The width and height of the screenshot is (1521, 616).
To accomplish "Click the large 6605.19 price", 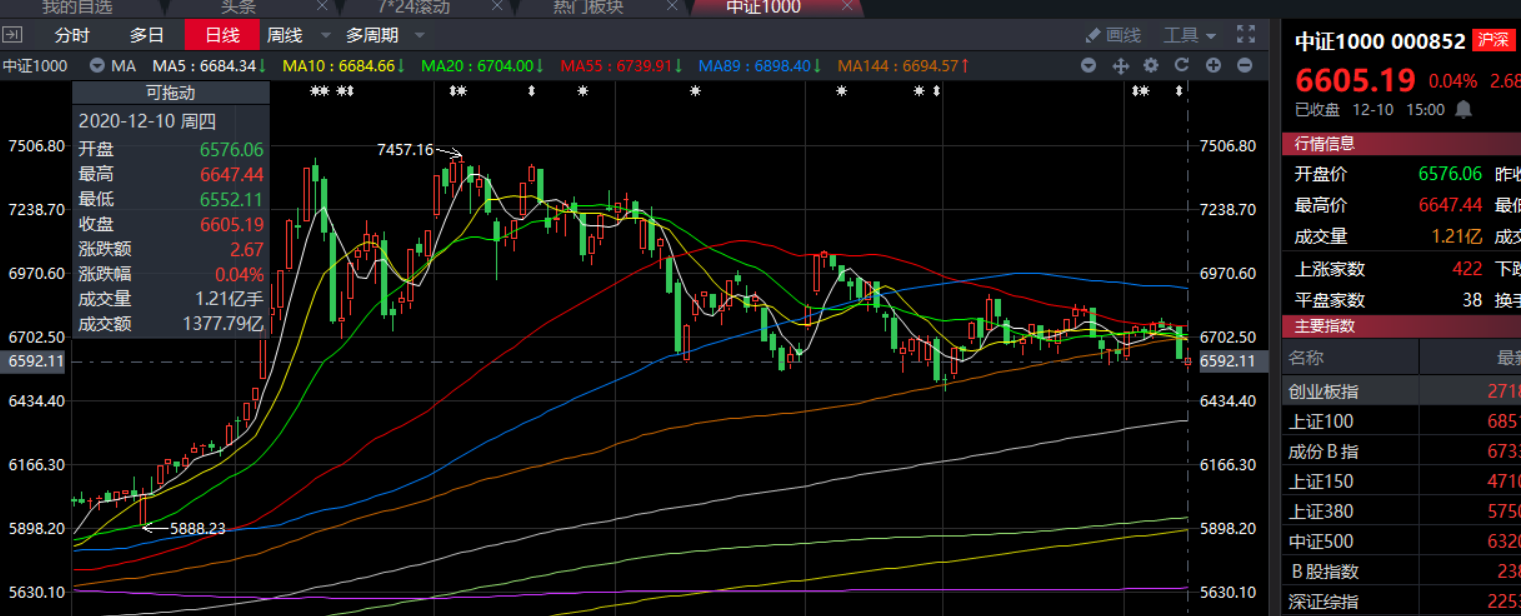I will (x=1355, y=80).
